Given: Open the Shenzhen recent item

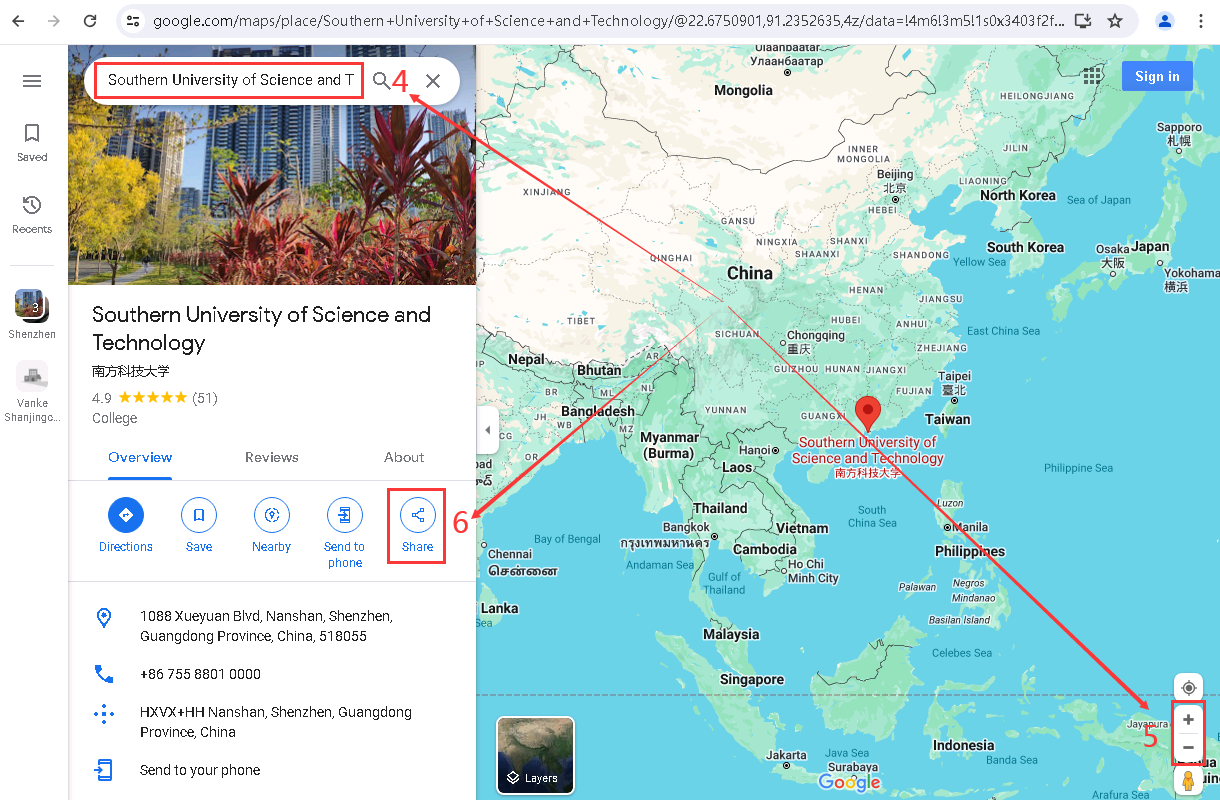Looking at the screenshot, I should coord(32,314).
